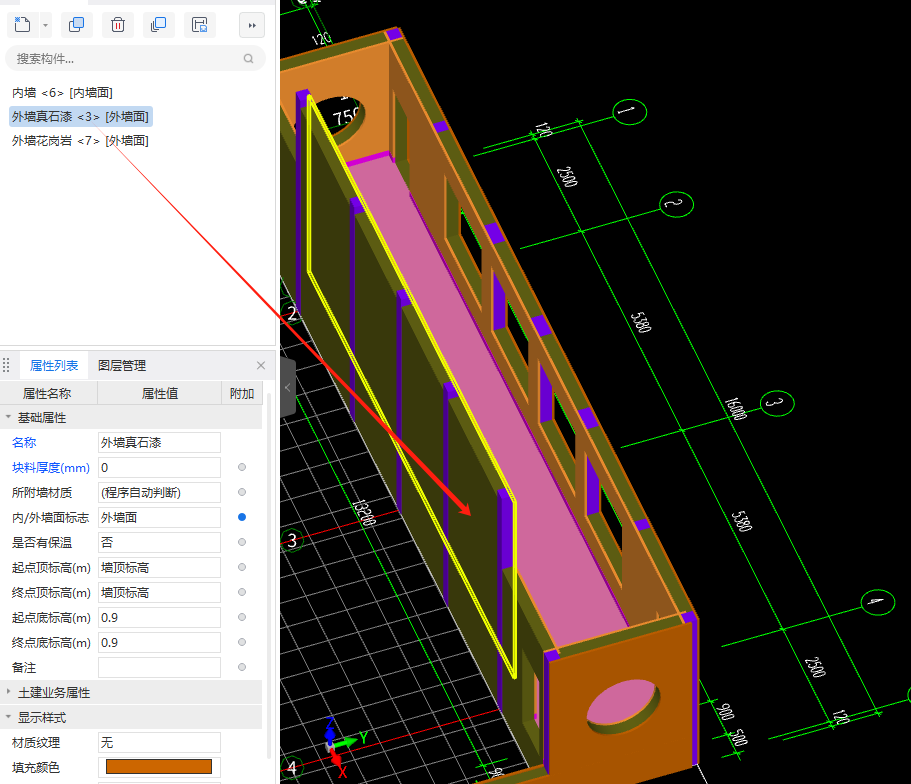This screenshot has width=911, height=784.
Task: Click axis bubble 2 on the right
Action: (x=676, y=204)
